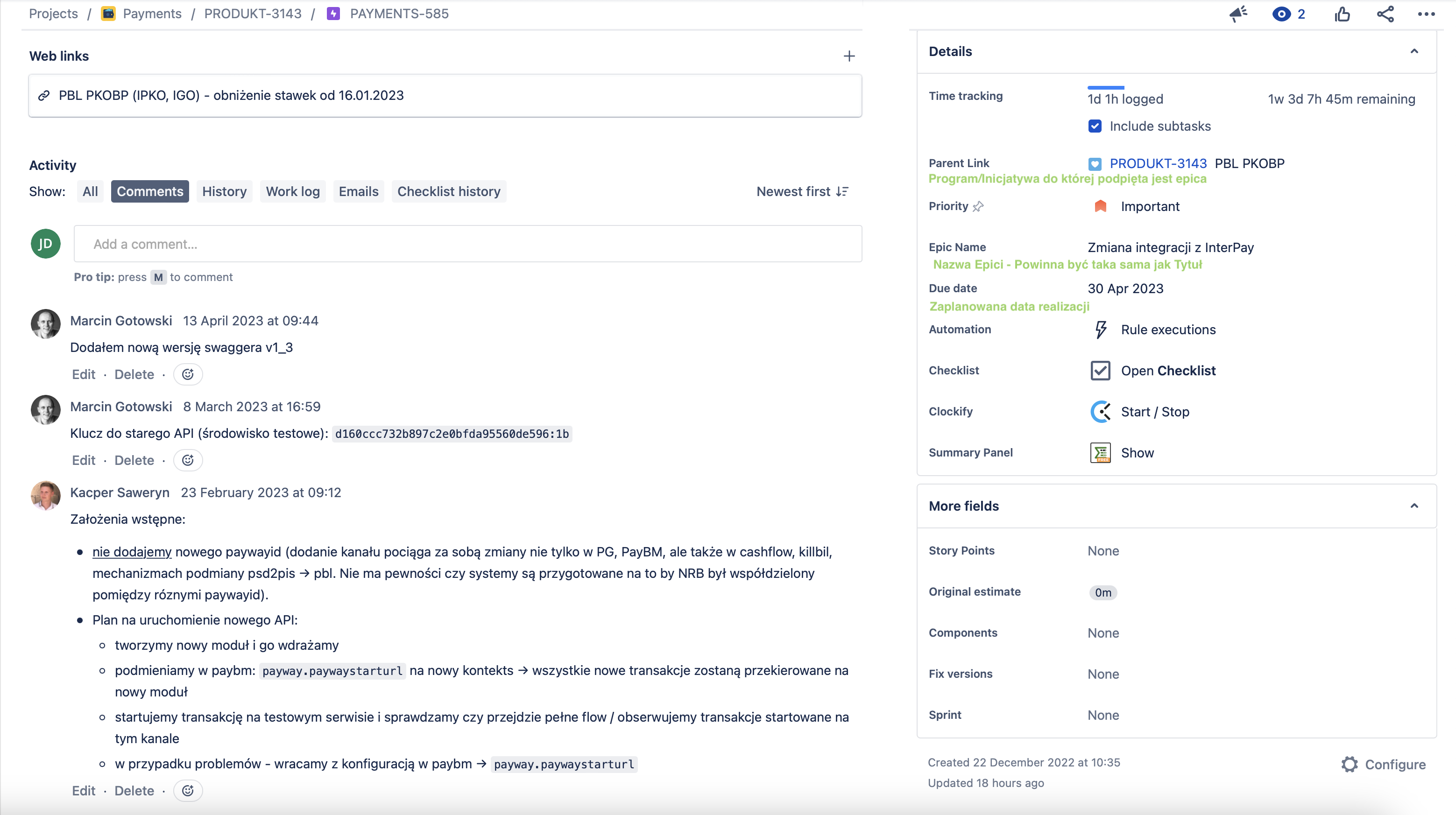The height and width of the screenshot is (815, 1456).
Task: Switch to the Work log tab
Action: point(293,191)
